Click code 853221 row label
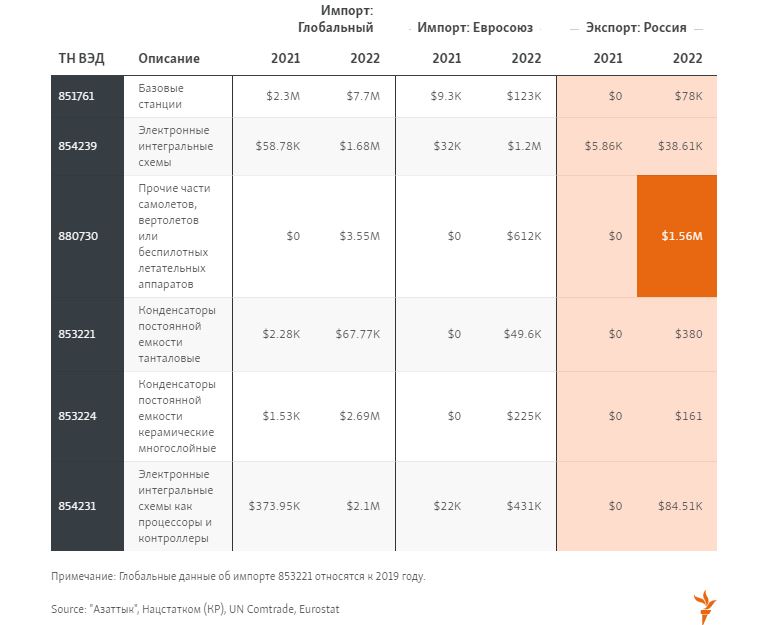 pyautogui.click(x=77, y=334)
